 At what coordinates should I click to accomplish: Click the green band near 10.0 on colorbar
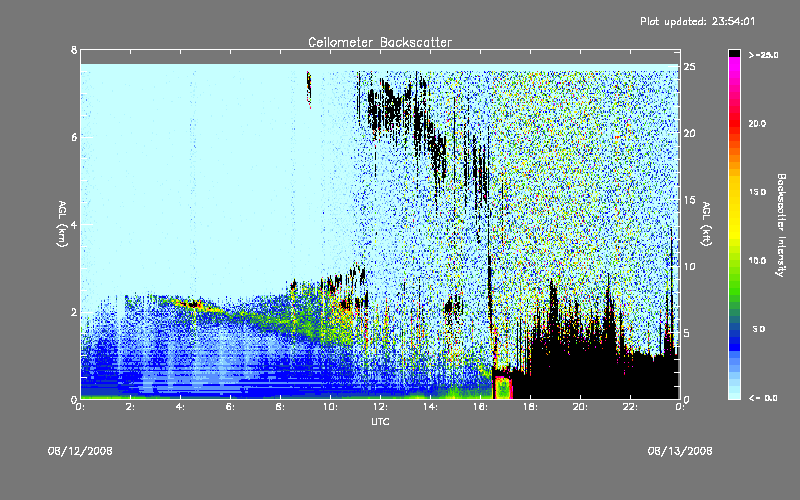(x=734, y=261)
